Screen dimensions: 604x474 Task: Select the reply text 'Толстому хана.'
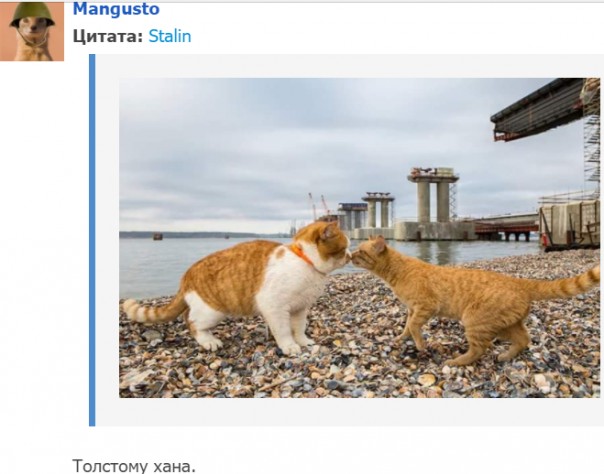point(134,466)
